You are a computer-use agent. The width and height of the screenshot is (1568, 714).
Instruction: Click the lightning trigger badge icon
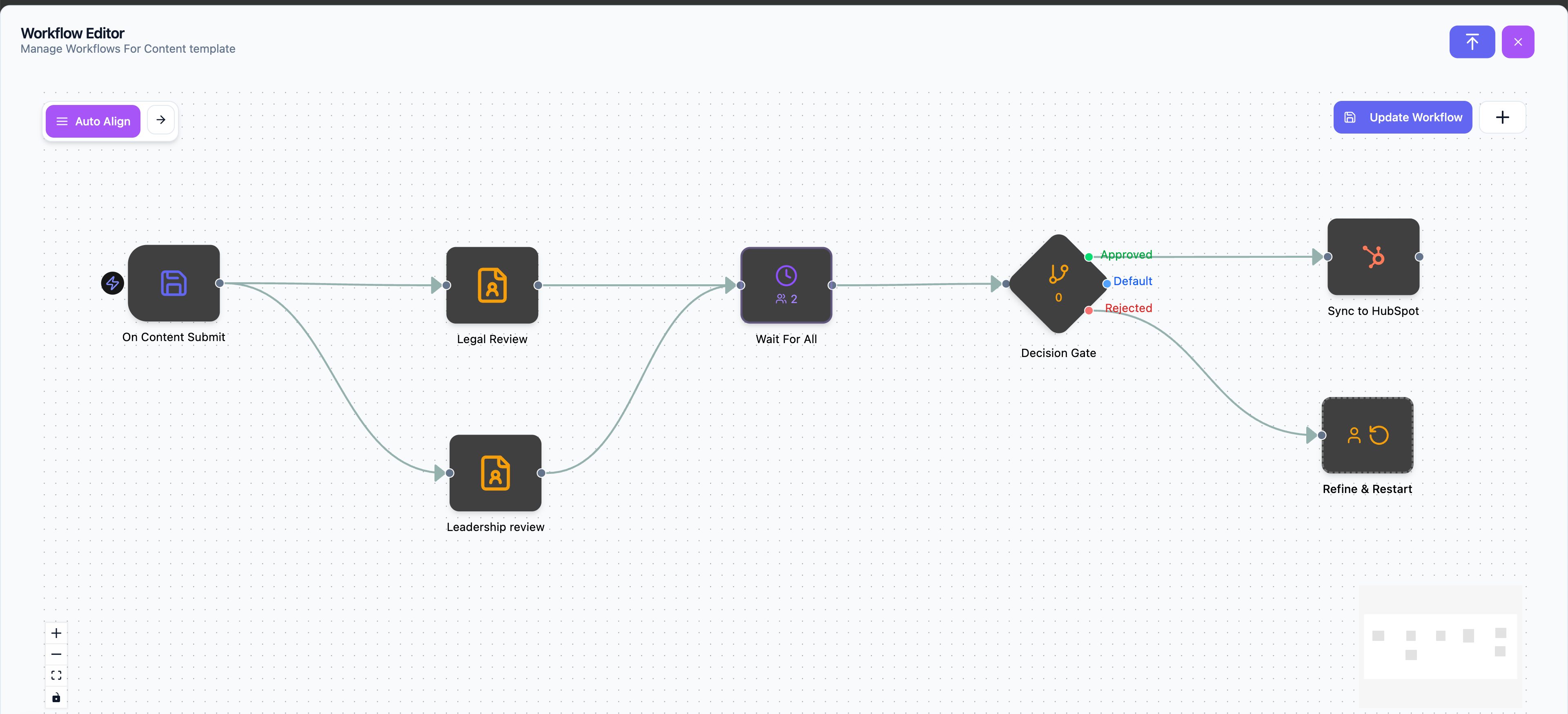113,283
